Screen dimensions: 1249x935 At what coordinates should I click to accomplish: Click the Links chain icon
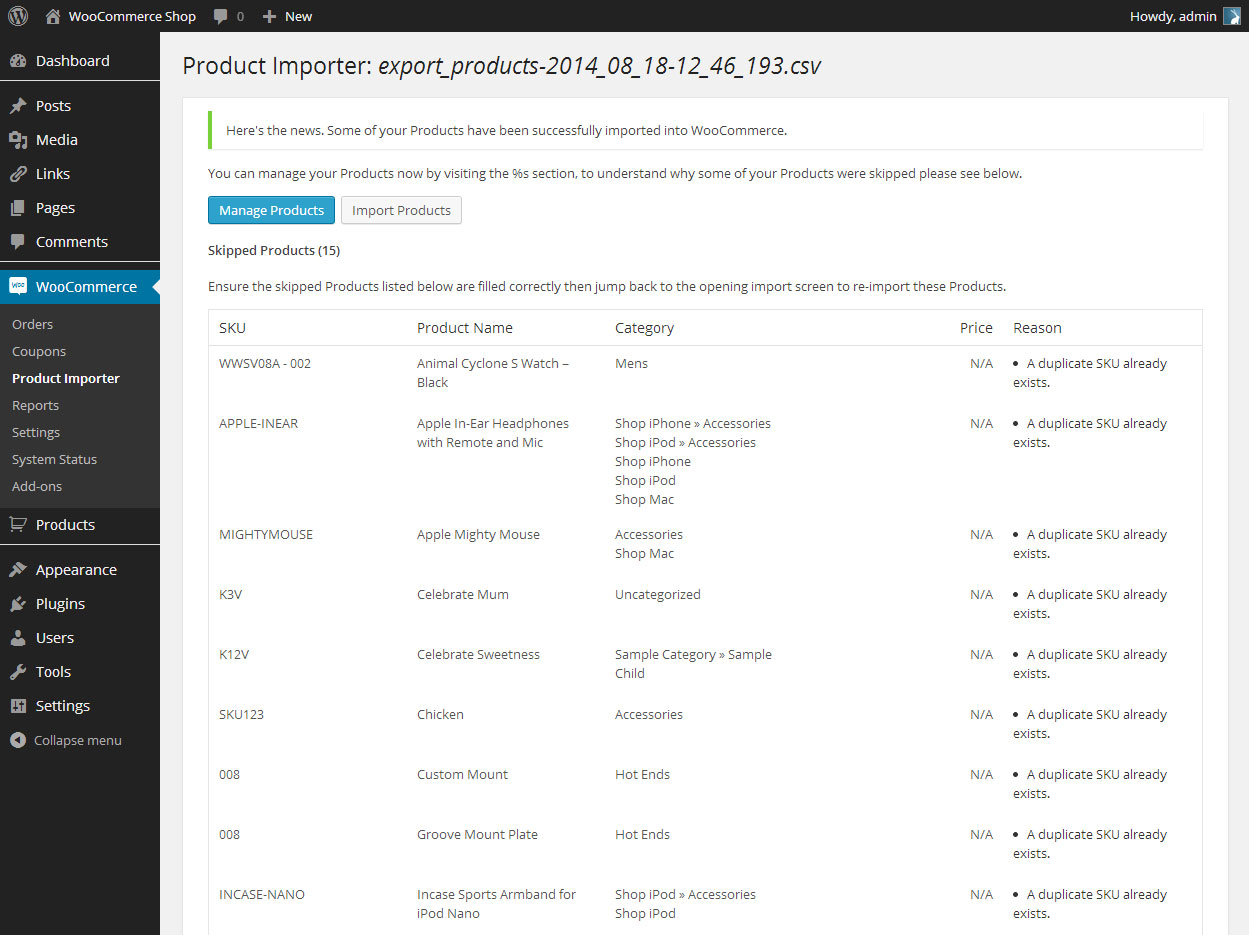18,174
